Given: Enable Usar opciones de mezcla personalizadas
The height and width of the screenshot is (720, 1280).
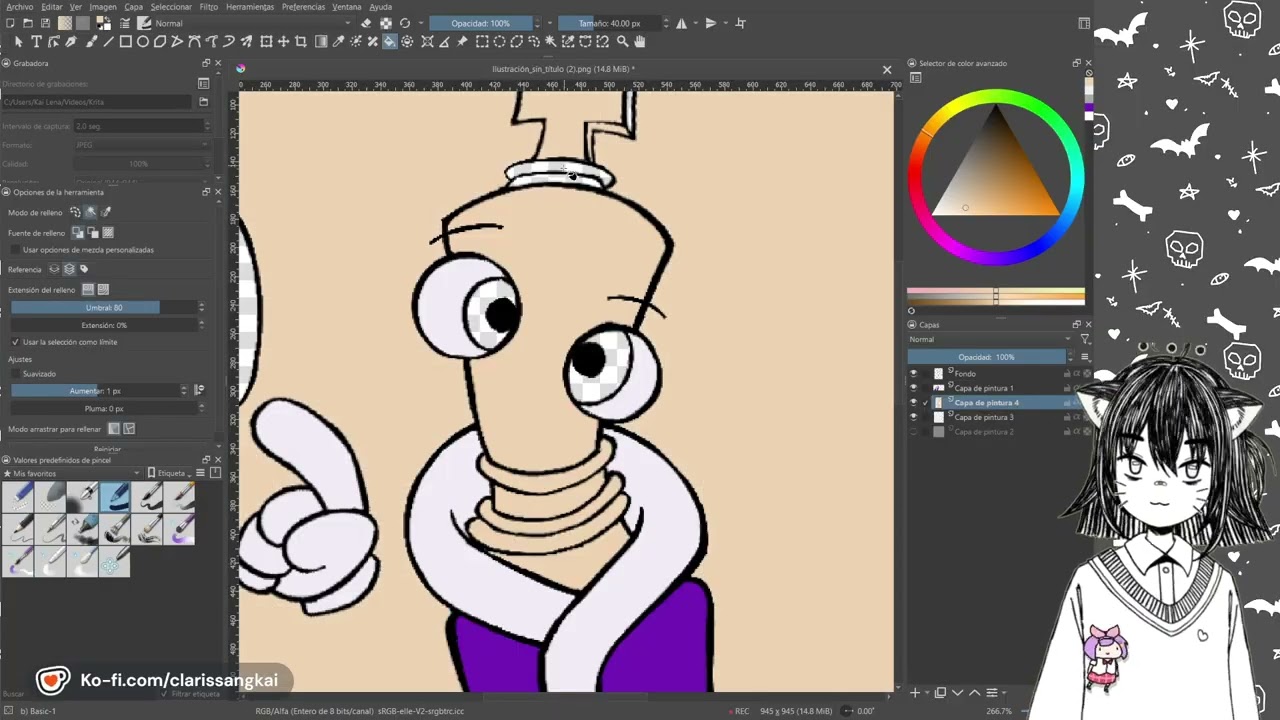Looking at the screenshot, I should coord(14,249).
